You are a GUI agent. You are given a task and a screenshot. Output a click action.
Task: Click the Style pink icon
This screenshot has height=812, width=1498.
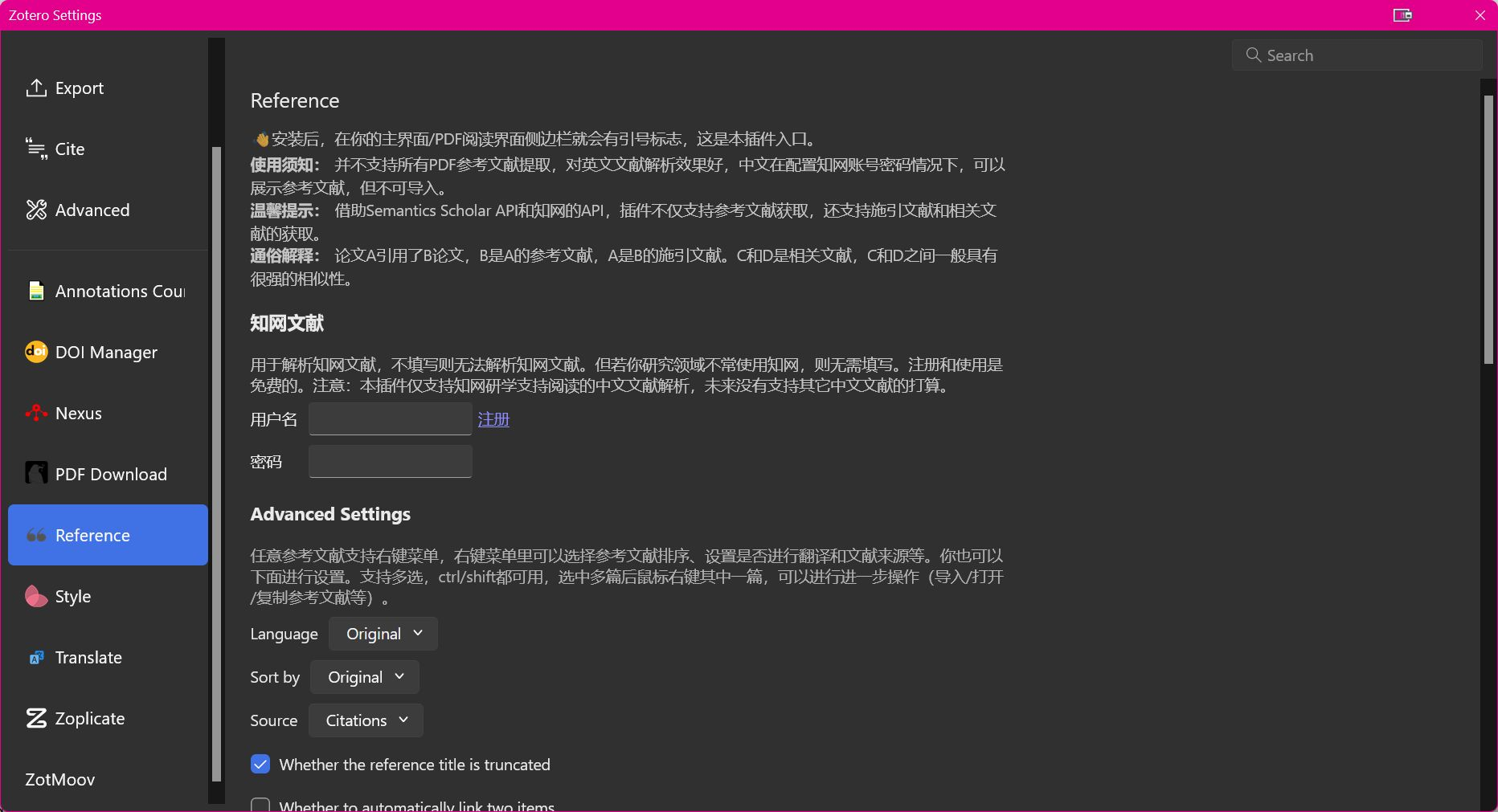[36, 596]
